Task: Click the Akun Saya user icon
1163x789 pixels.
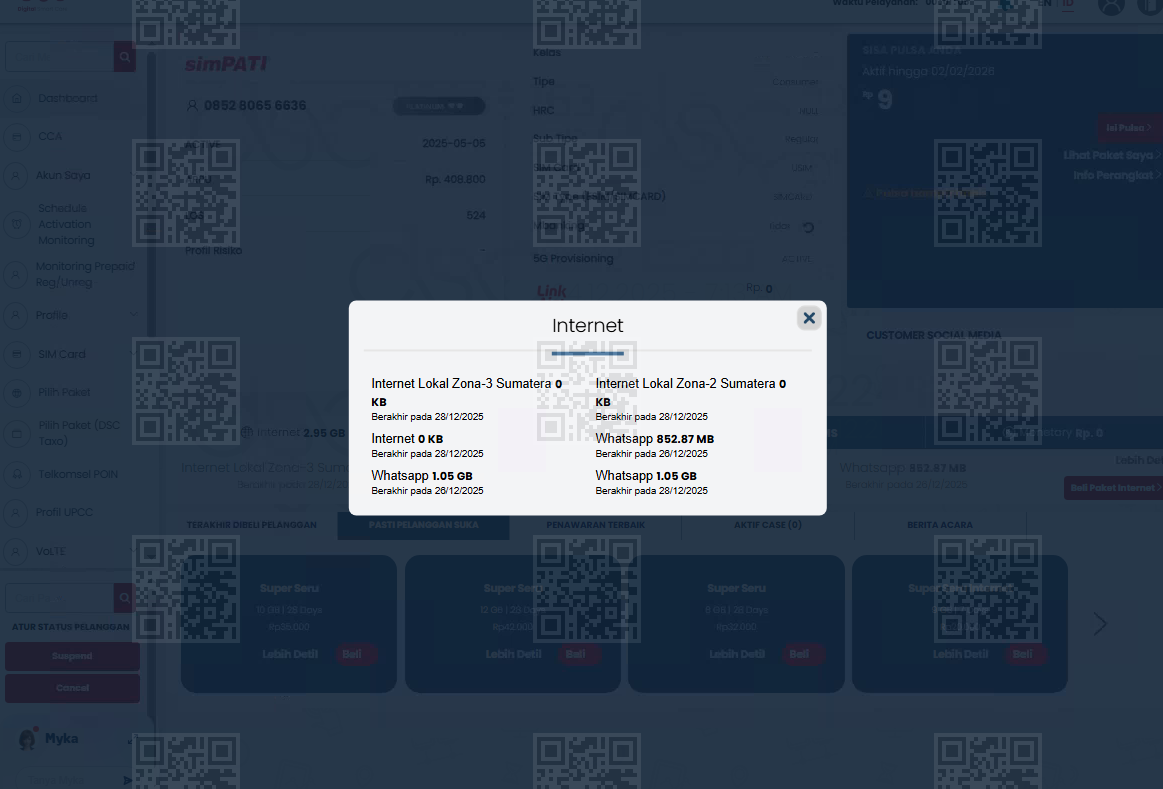Action: tap(16, 176)
